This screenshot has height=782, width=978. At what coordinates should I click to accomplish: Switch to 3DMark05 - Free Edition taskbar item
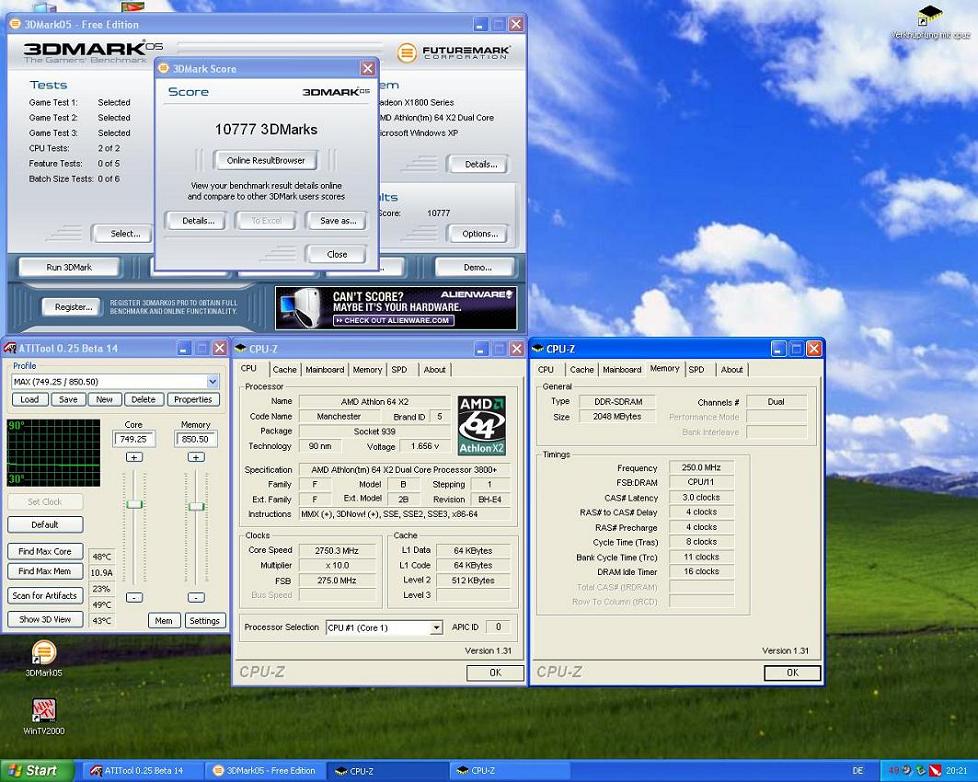pos(266,771)
